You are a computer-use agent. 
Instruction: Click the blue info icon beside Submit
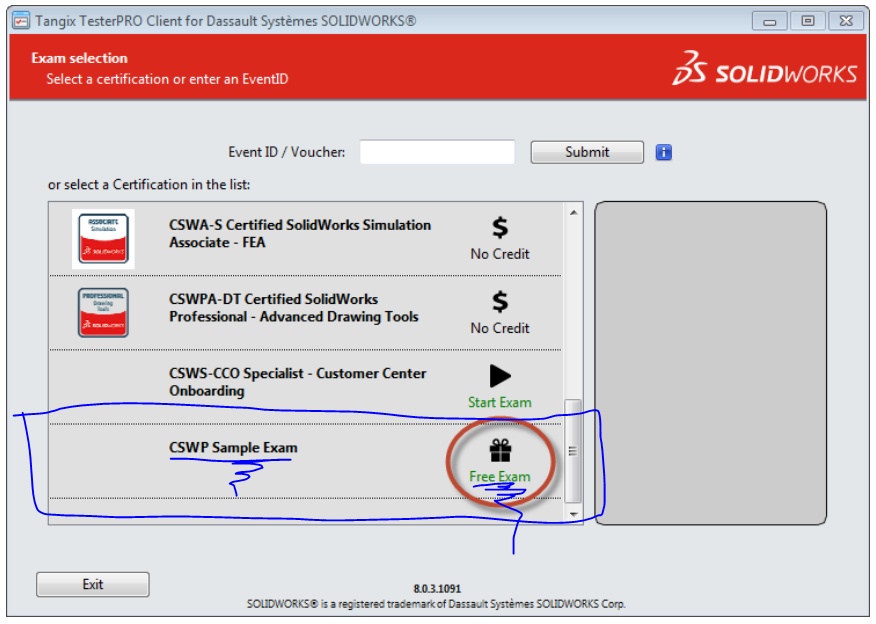pyautogui.click(x=663, y=152)
